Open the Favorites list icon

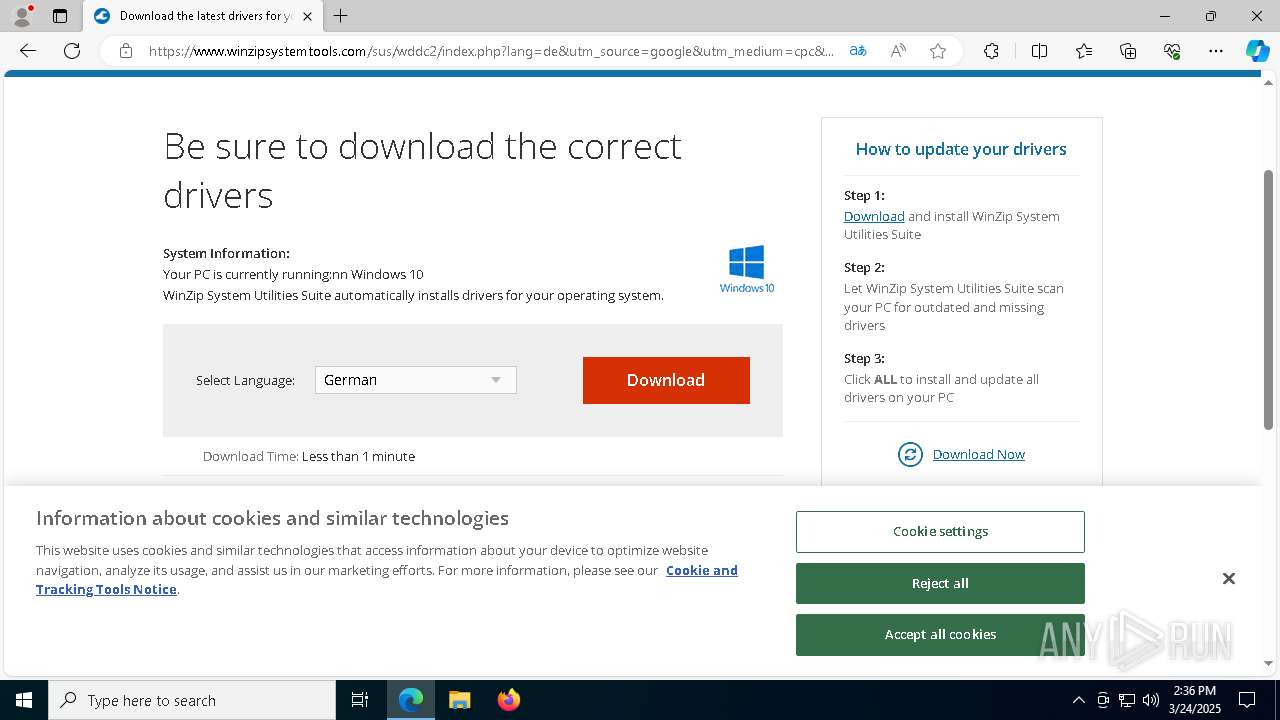tap(1084, 51)
